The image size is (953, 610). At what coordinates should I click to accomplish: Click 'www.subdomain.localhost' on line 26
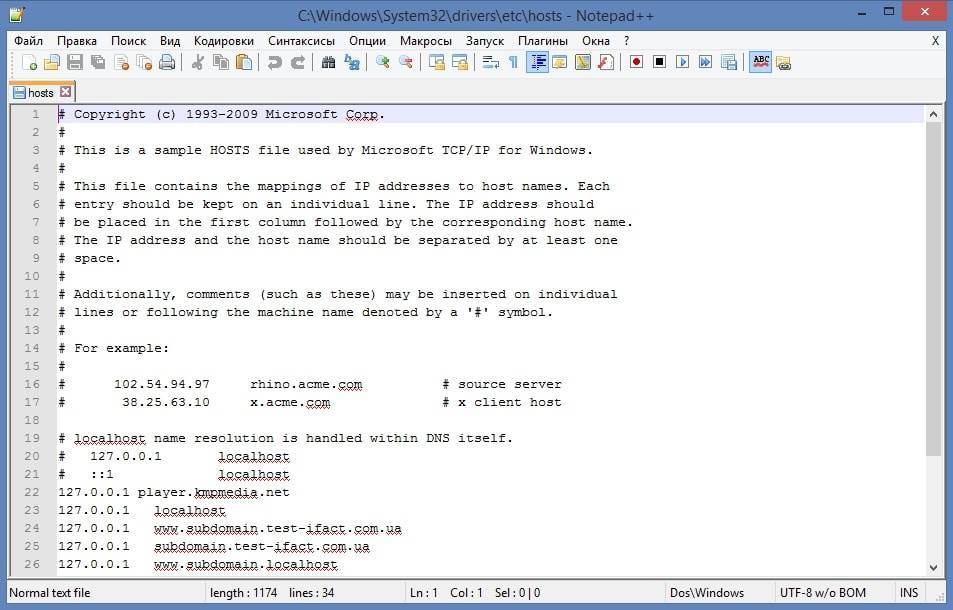pos(246,564)
